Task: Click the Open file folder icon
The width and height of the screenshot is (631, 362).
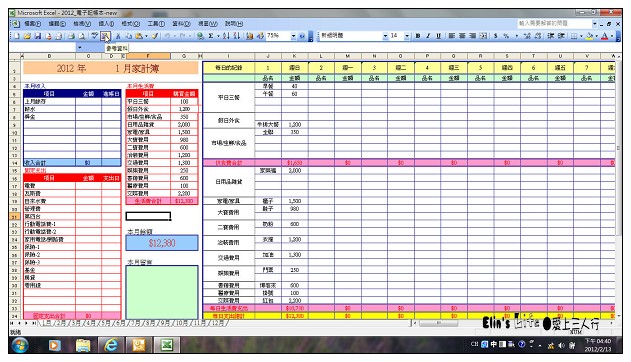Action: pos(27,36)
